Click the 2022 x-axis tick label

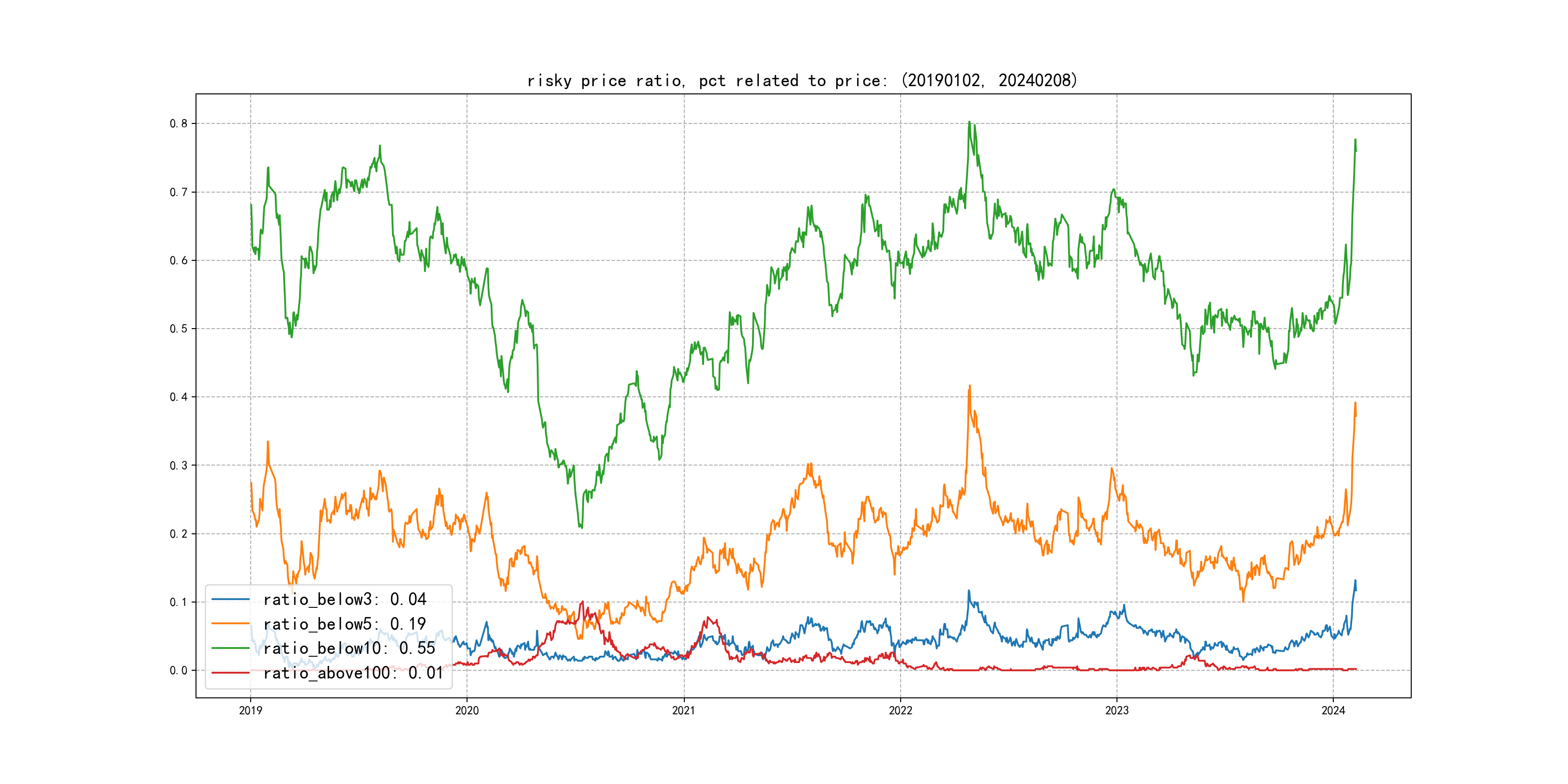click(900, 710)
